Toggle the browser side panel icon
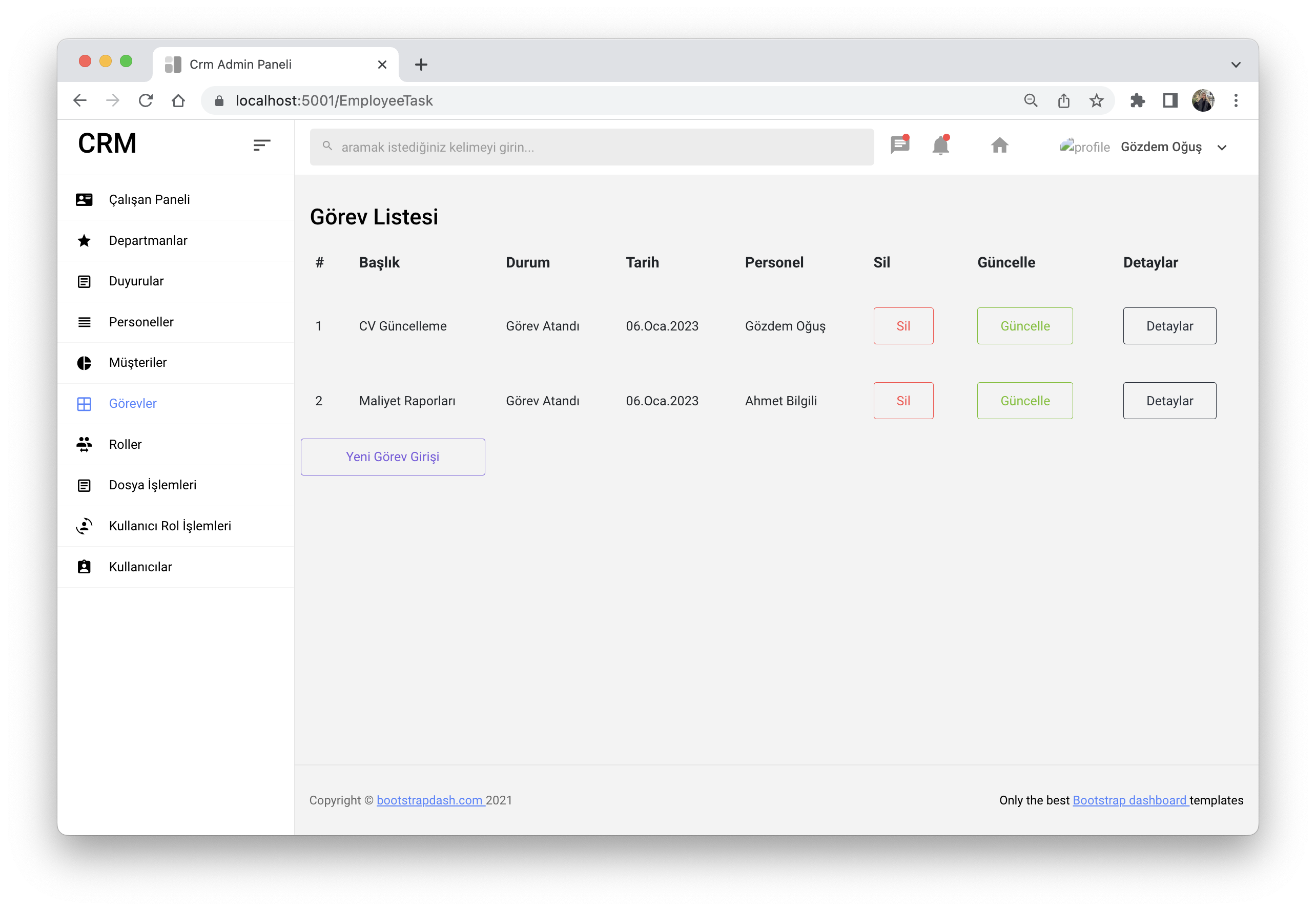The image size is (1316, 911). (x=1170, y=101)
